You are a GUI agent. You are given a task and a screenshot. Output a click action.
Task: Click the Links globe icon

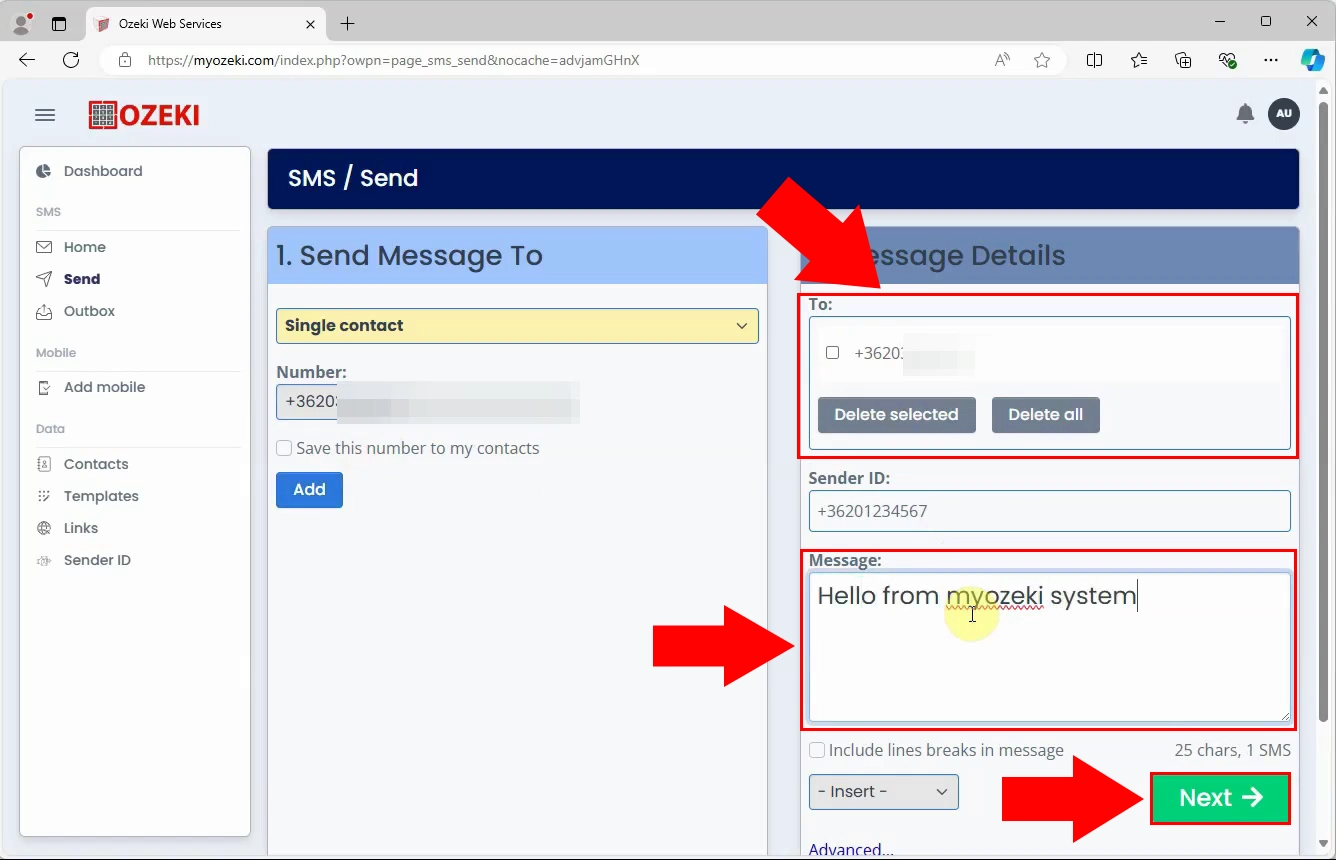tap(44, 528)
